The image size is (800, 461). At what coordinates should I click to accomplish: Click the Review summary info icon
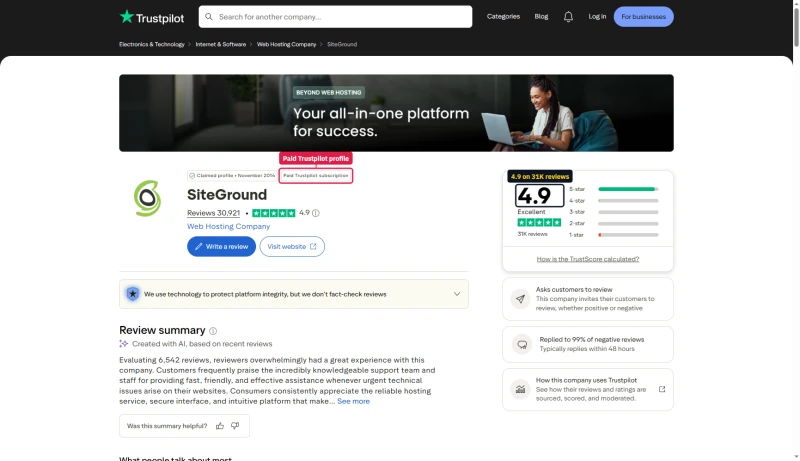[x=213, y=331]
